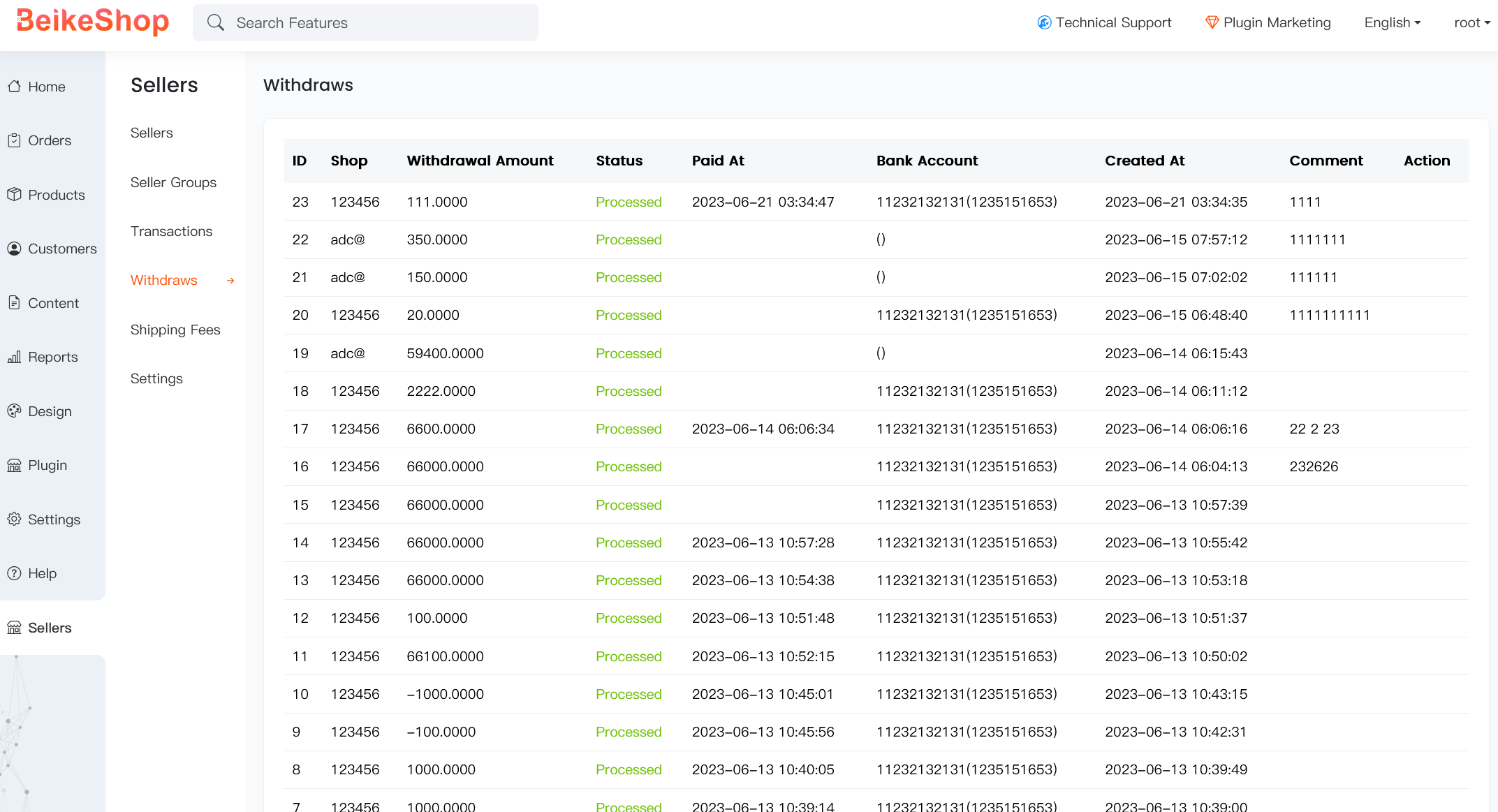Open the Plugin Marketing link
This screenshot has height=812, width=1498.
(x=1277, y=23)
